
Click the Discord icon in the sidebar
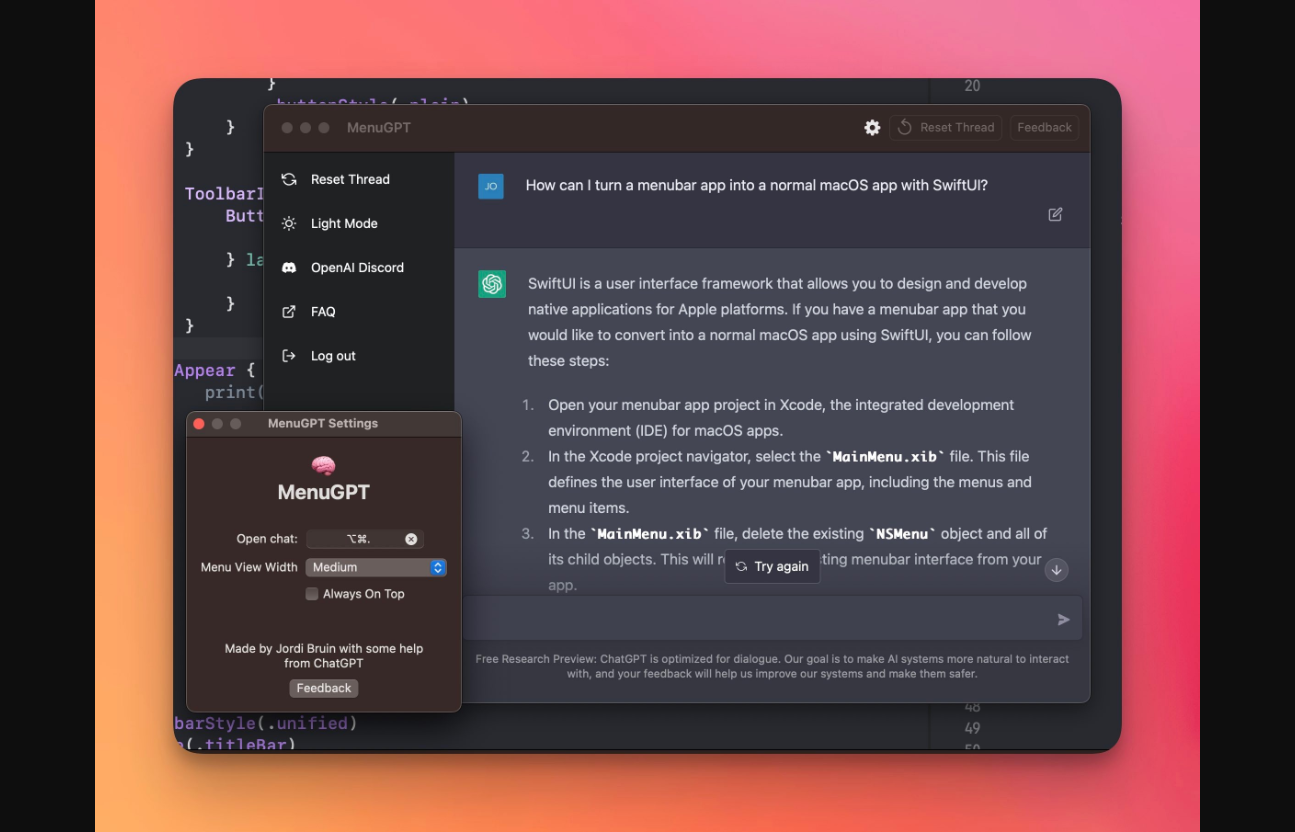(289, 268)
